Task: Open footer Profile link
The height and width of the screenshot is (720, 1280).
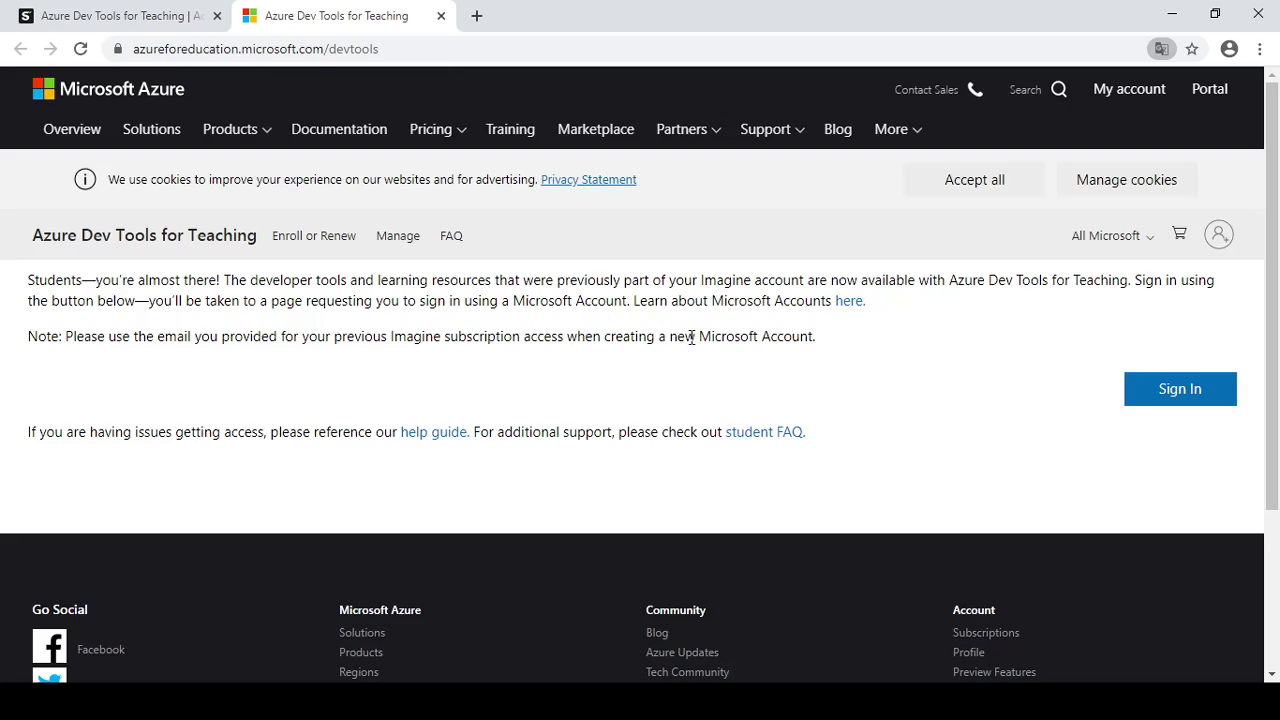Action: [969, 653]
